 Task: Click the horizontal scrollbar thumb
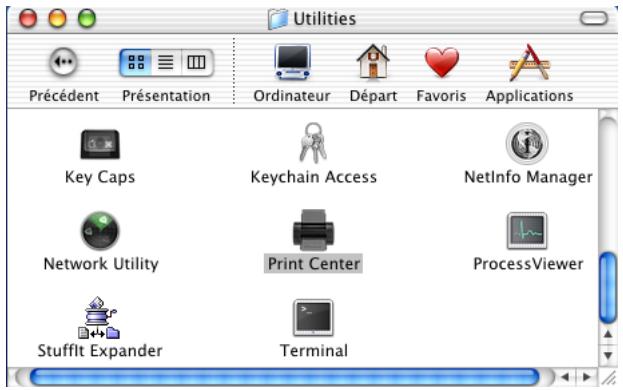(284, 377)
